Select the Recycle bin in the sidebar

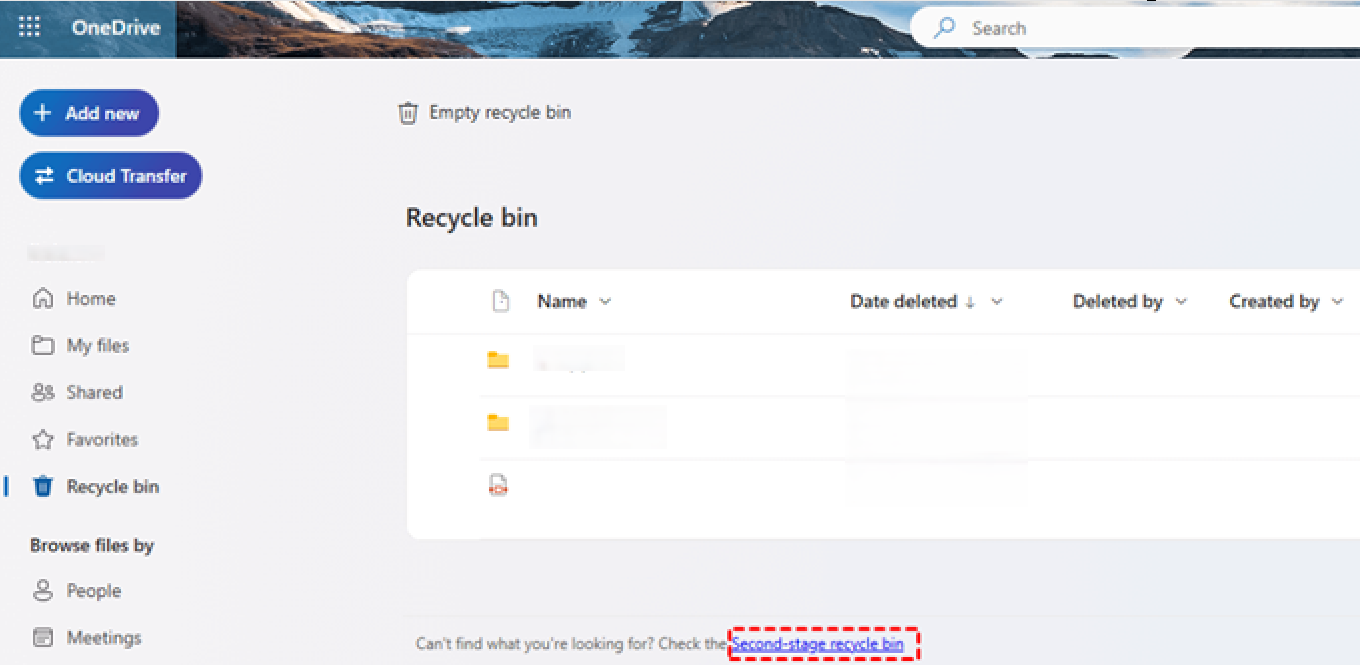pos(112,486)
